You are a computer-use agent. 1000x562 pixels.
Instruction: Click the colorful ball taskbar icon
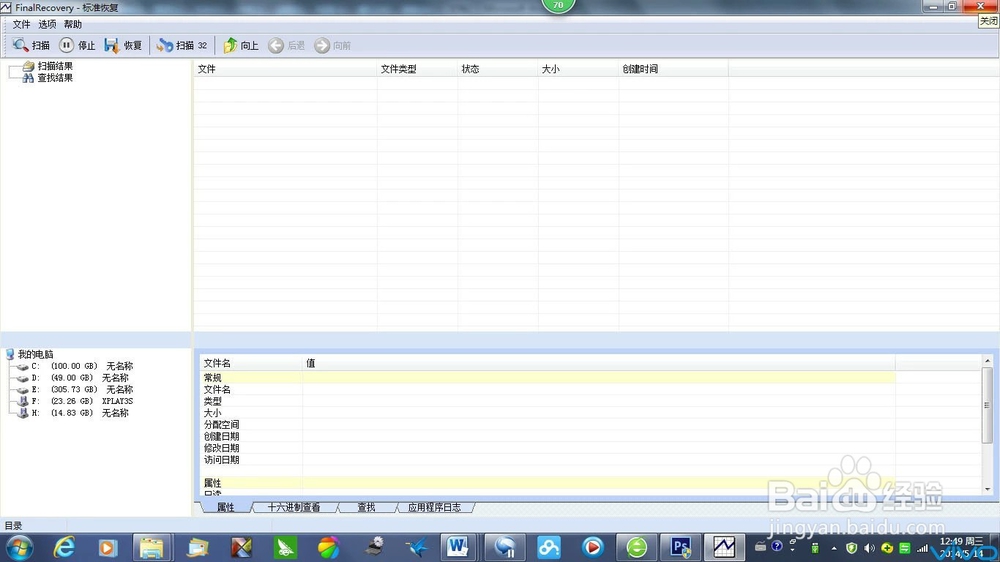(x=328, y=548)
